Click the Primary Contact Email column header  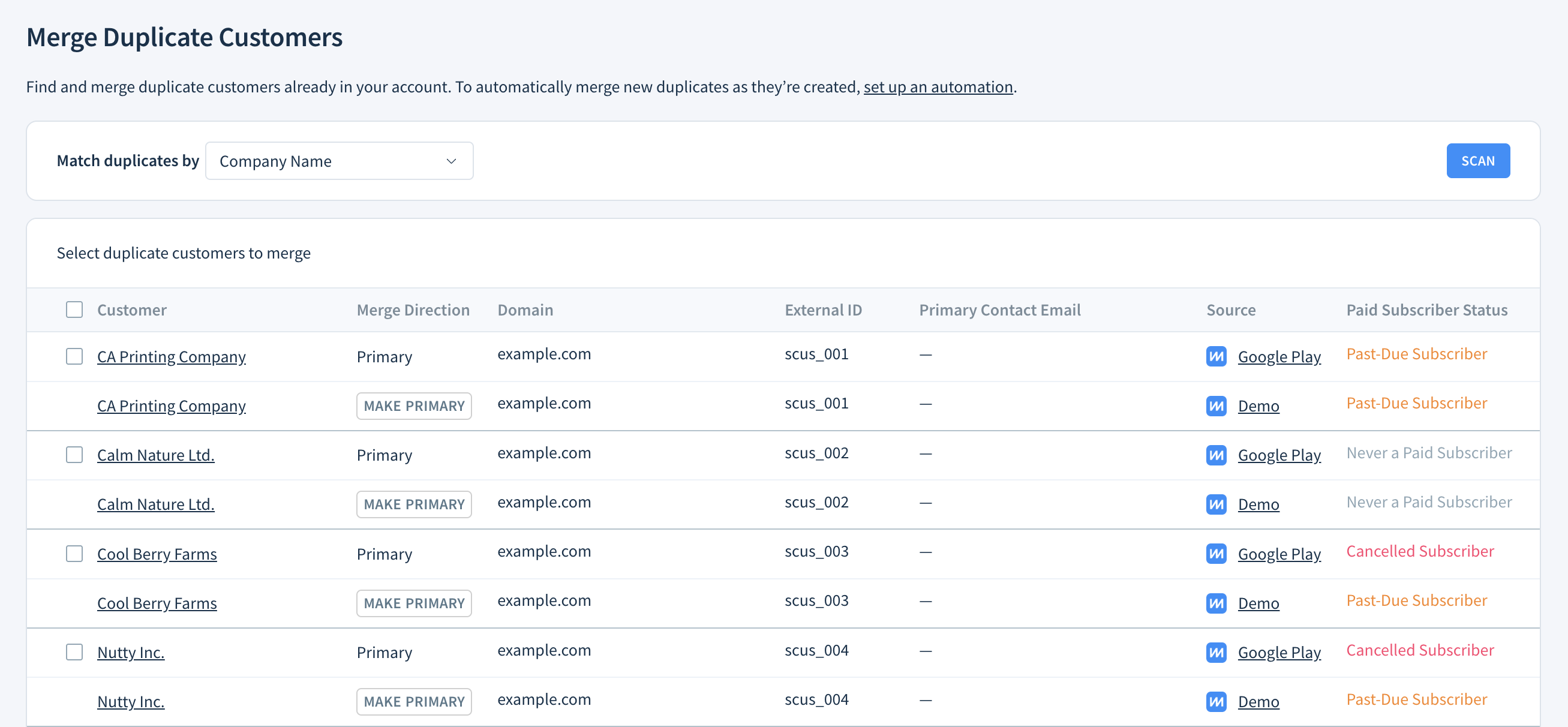pos(999,310)
